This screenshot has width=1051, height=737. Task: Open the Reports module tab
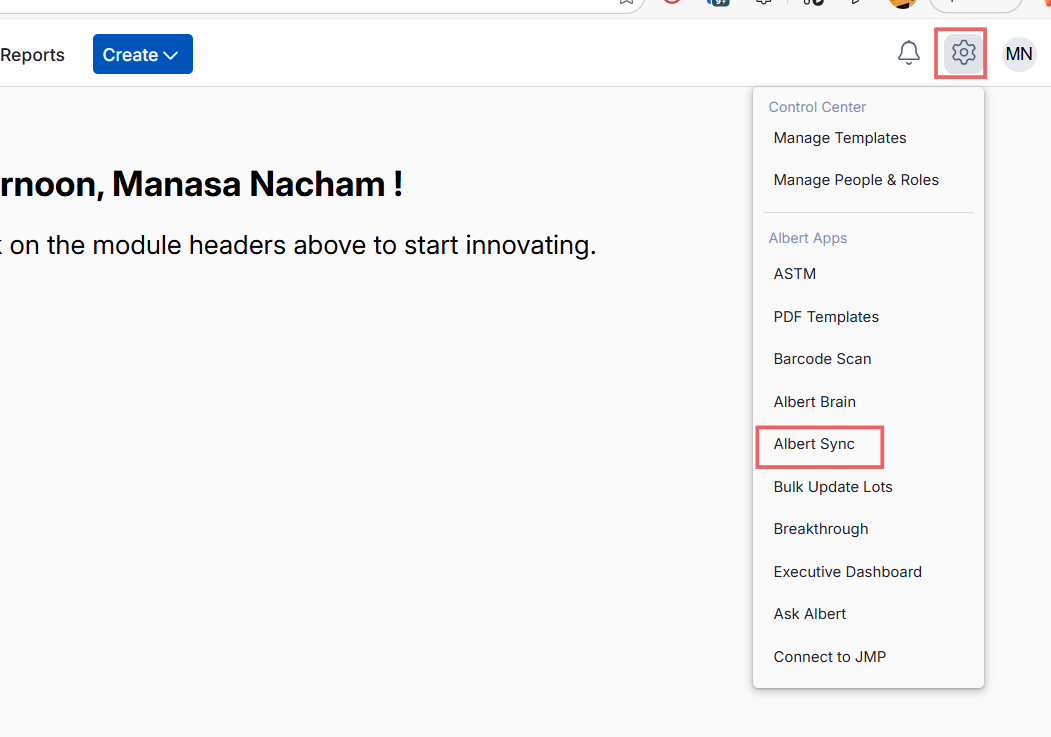point(32,55)
